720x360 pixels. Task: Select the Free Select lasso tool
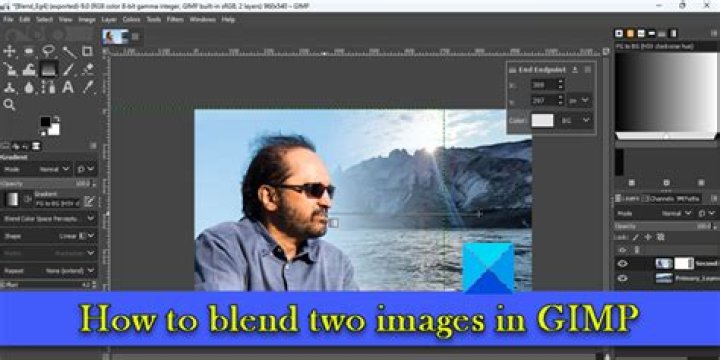(49, 51)
